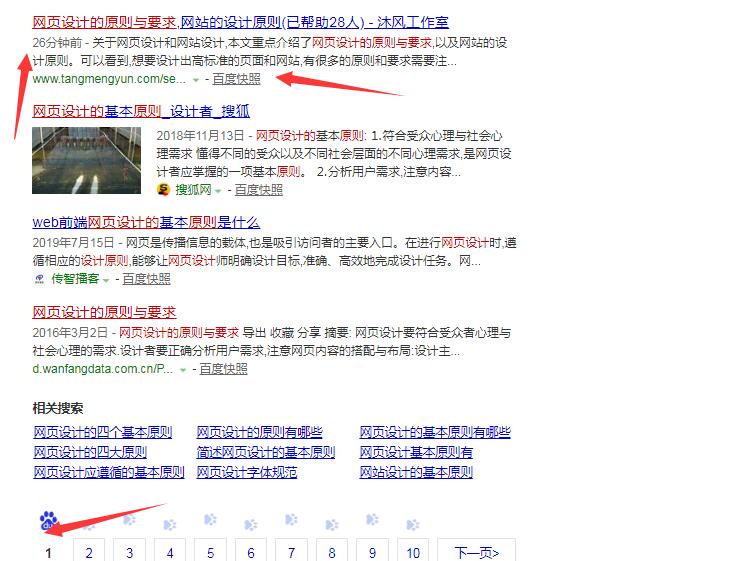
Task: Click faded paw icon above page 7
Action: point(291,520)
